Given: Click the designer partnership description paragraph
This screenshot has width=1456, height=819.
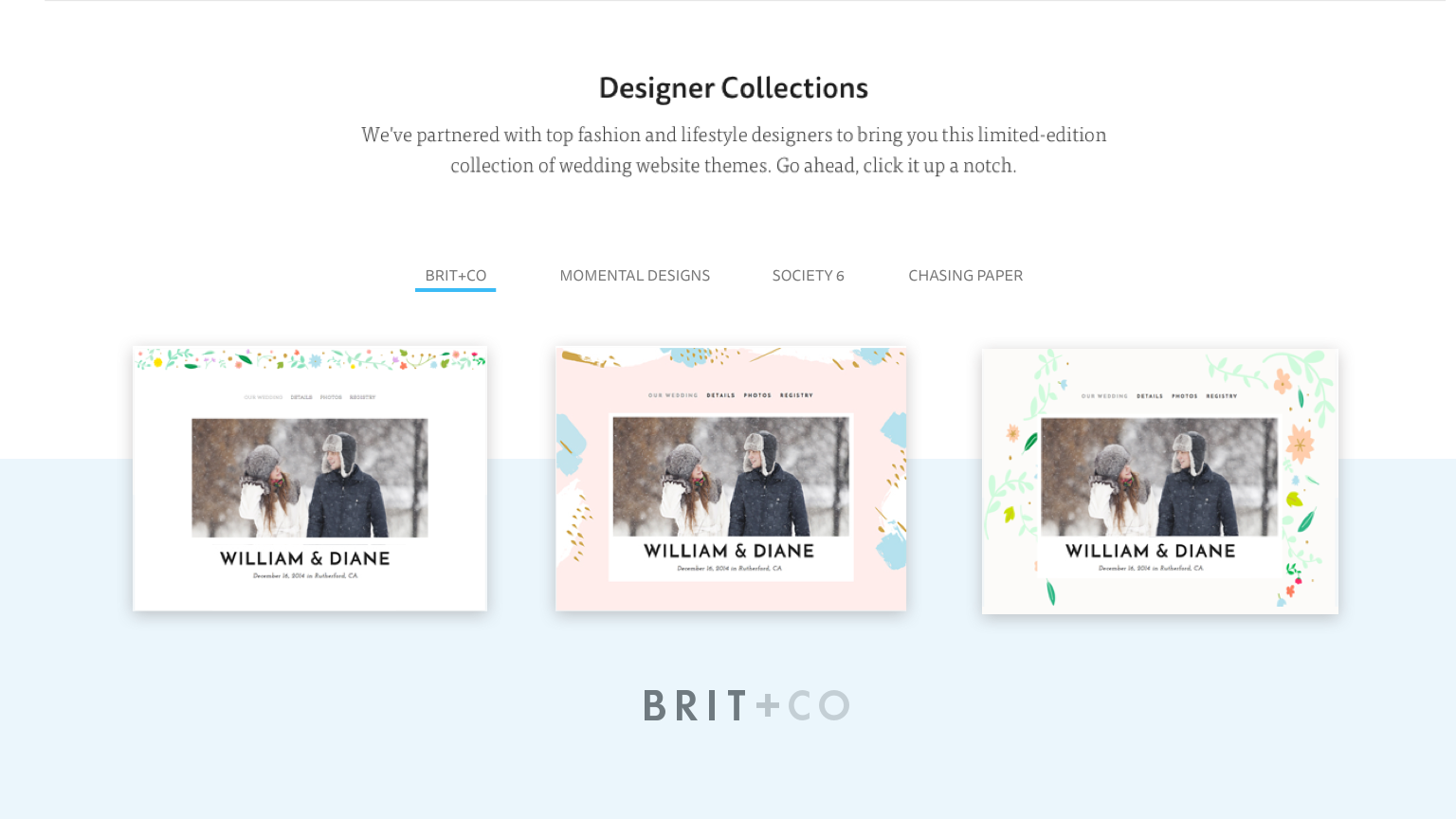Looking at the screenshot, I should coord(734,150).
